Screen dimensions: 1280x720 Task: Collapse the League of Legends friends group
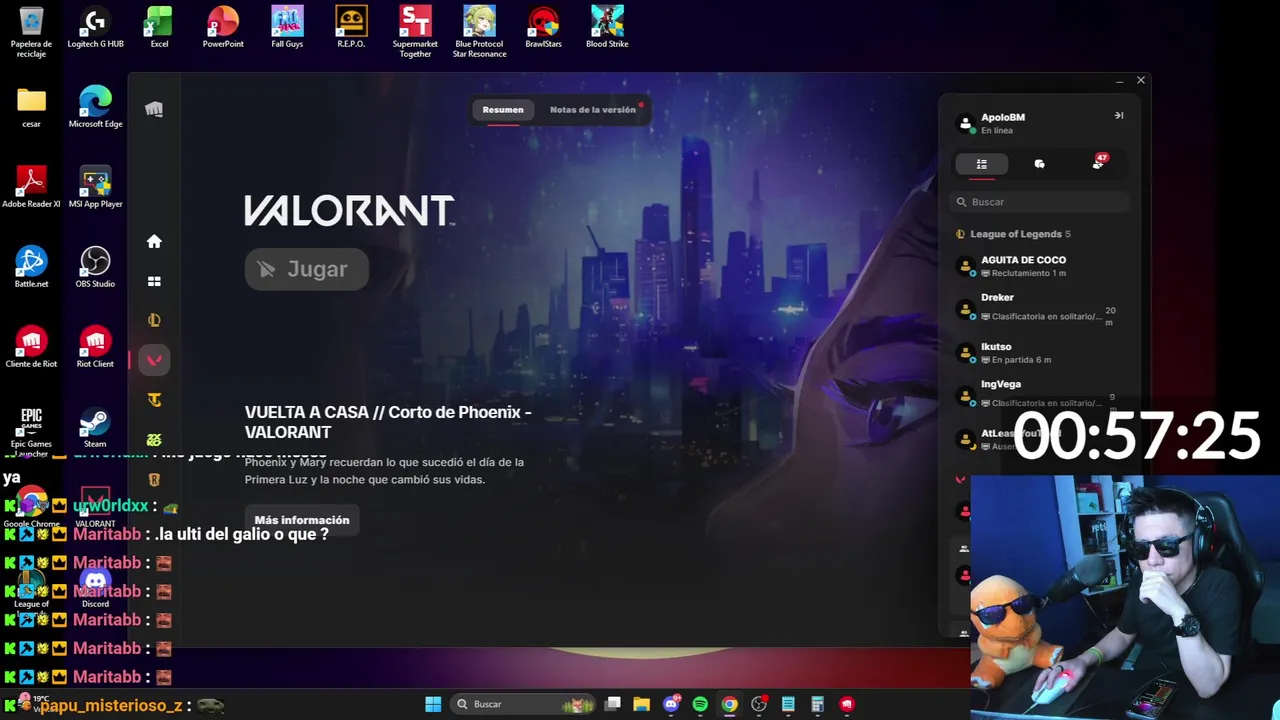coord(1014,234)
